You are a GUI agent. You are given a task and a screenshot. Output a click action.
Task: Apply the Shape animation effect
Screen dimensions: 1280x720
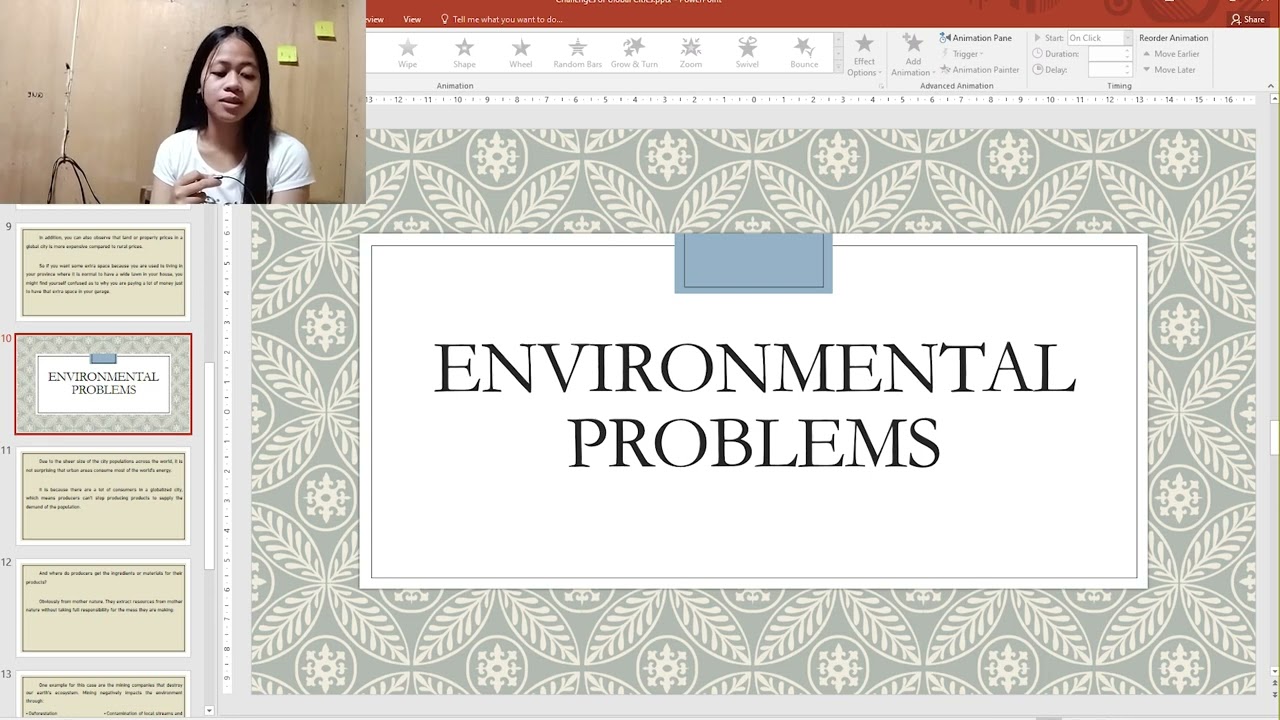coord(464,52)
